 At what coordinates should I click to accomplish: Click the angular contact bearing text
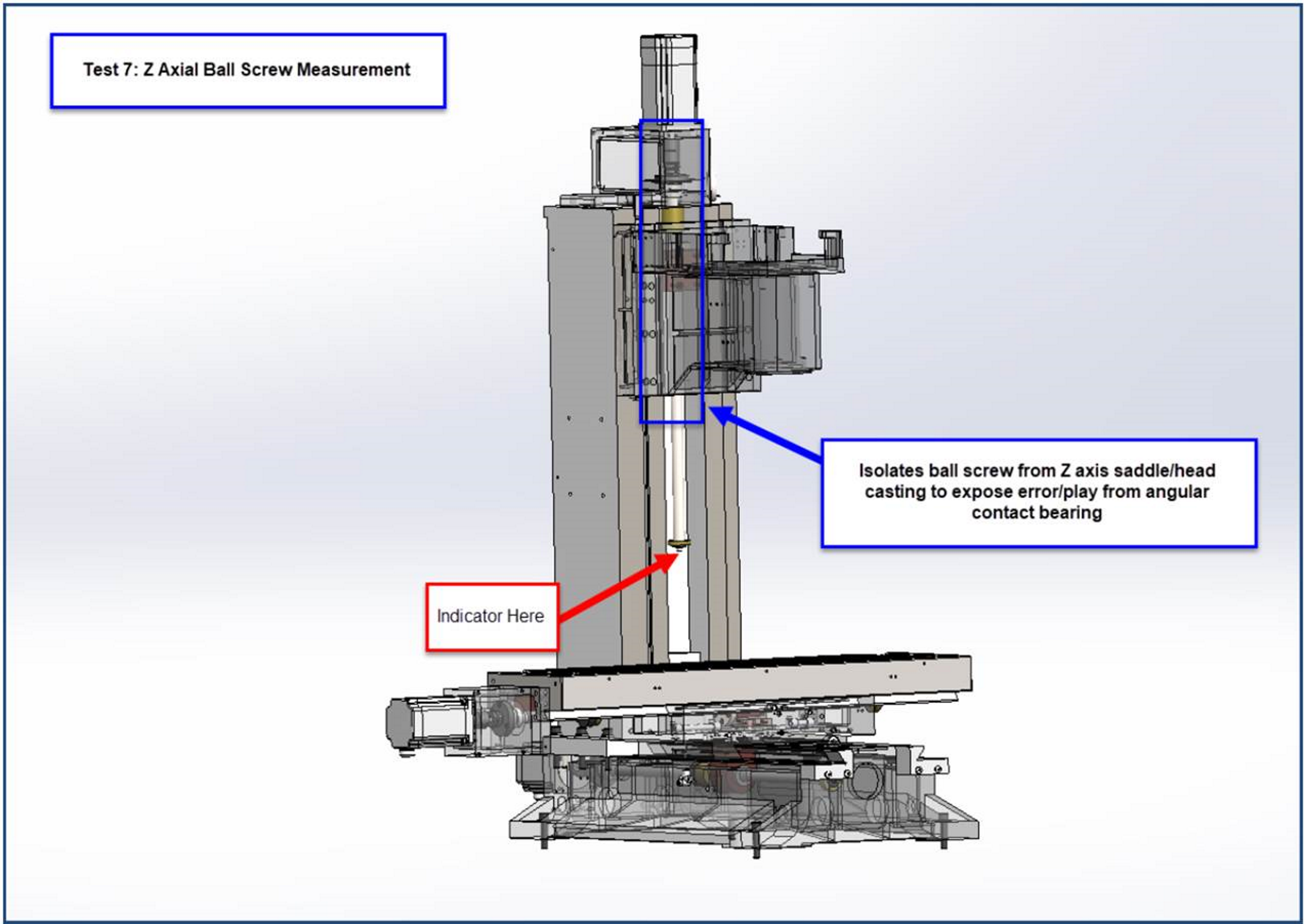(1036, 513)
